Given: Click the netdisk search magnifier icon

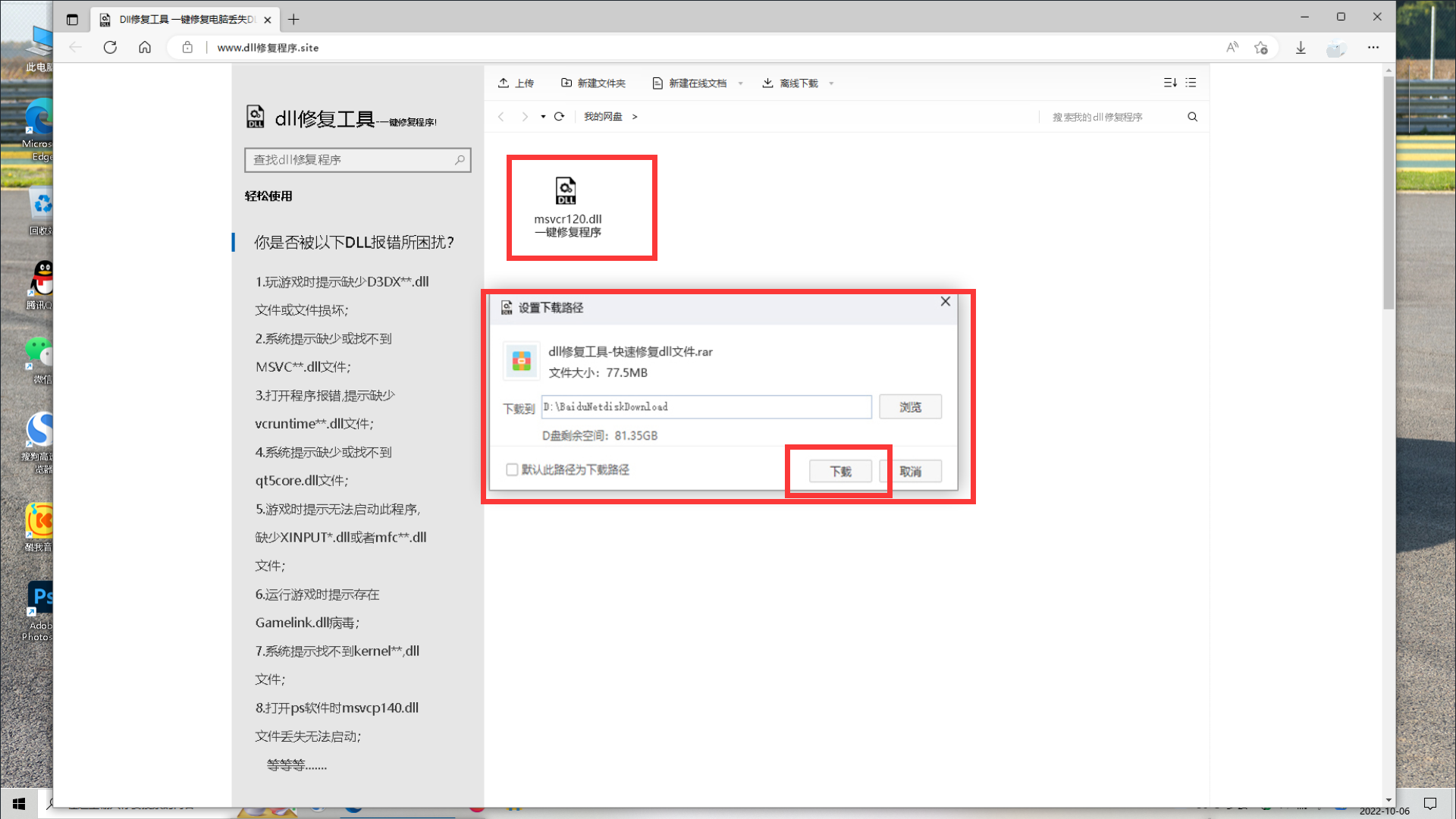Looking at the screenshot, I should (1192, 117).
